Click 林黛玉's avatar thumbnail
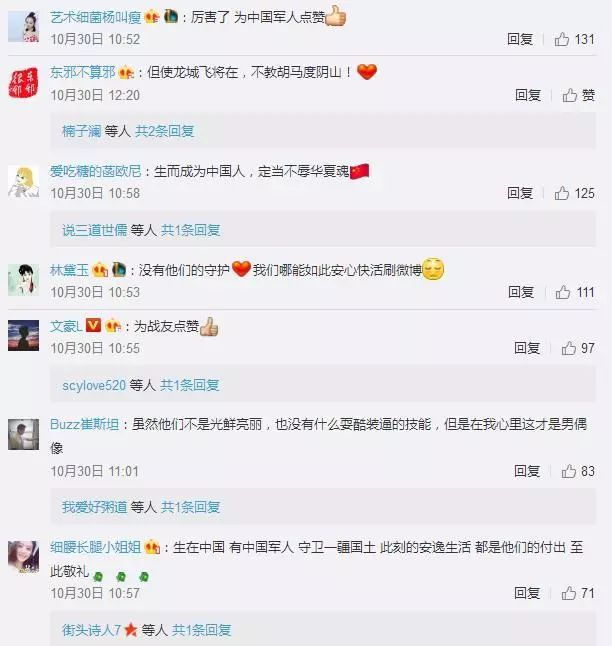Screen dimensions: 612x646 pos(23,280)
